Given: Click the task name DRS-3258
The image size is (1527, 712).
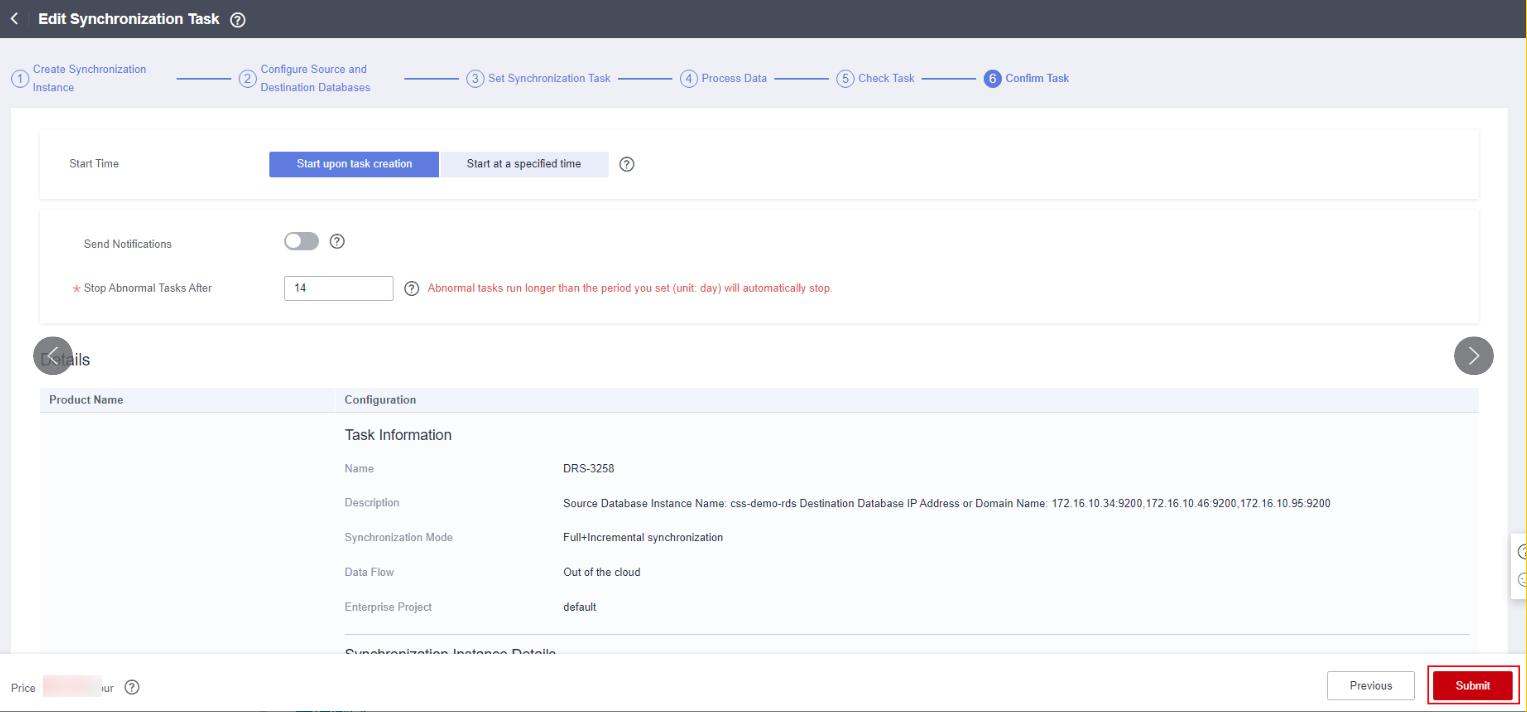Looking at the screenshot, I should pyautogui.click(x=589, y=469).
